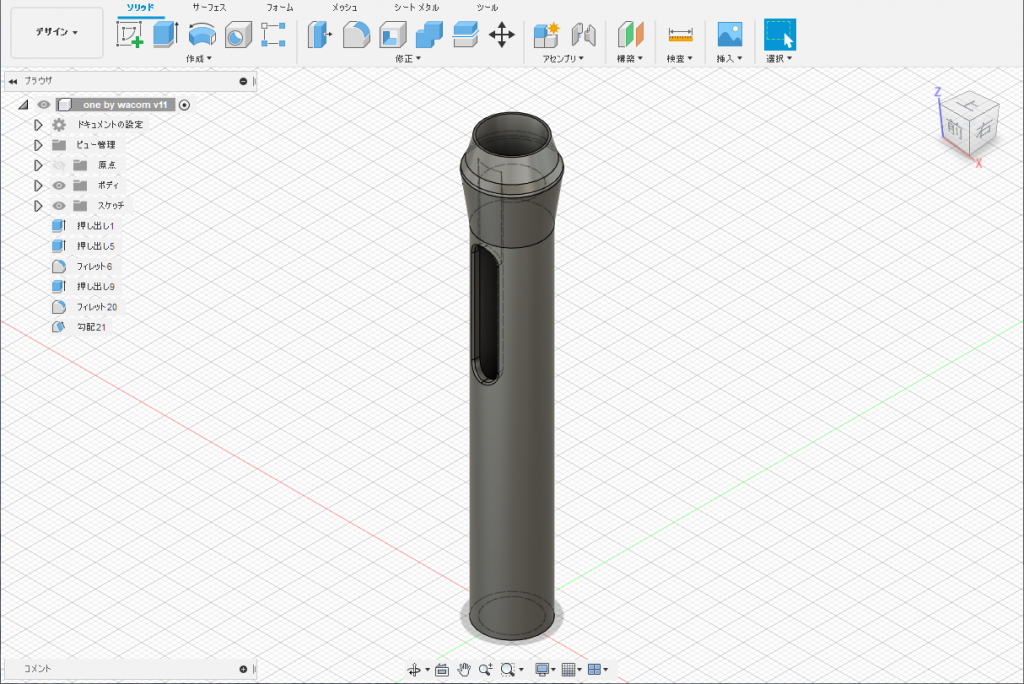Image resolution: width=1024 pixels, height=684 pixels.
Task: Select 勾配21 feature in browser
Action: 91,327
